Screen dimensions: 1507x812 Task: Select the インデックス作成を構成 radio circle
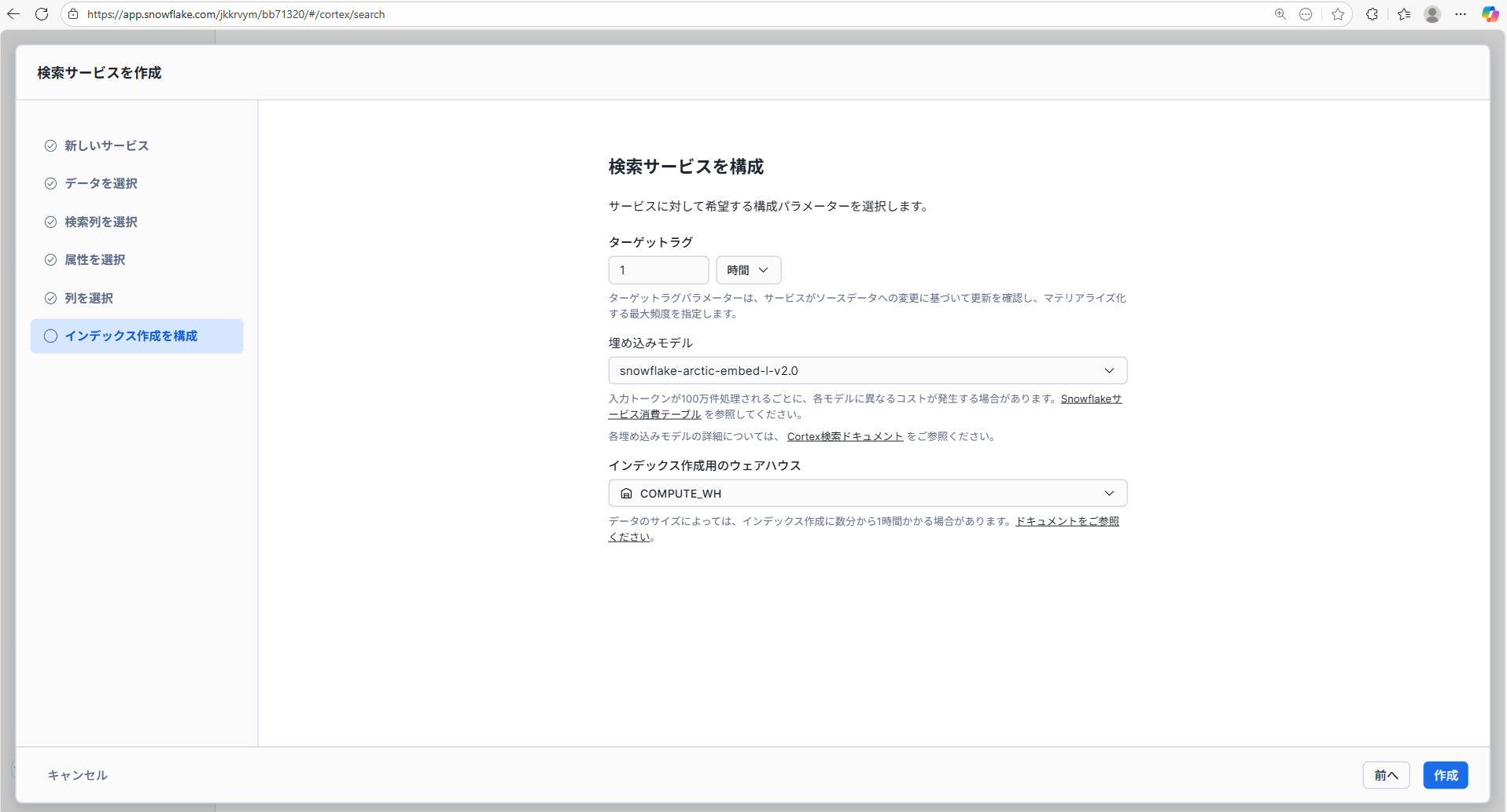point(50,336)
